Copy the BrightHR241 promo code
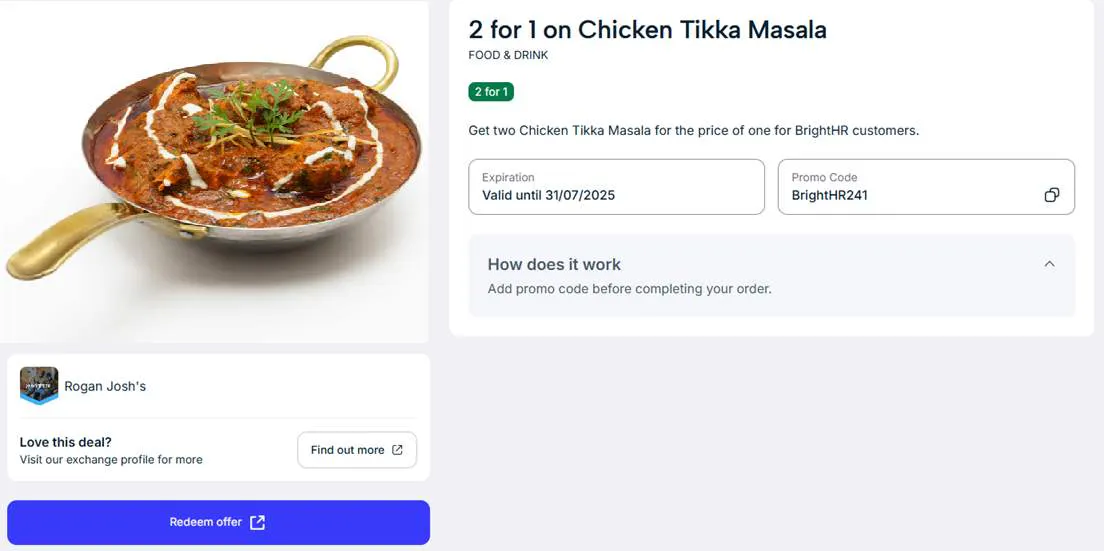Screen dimensions: 1104x551 1051,195
